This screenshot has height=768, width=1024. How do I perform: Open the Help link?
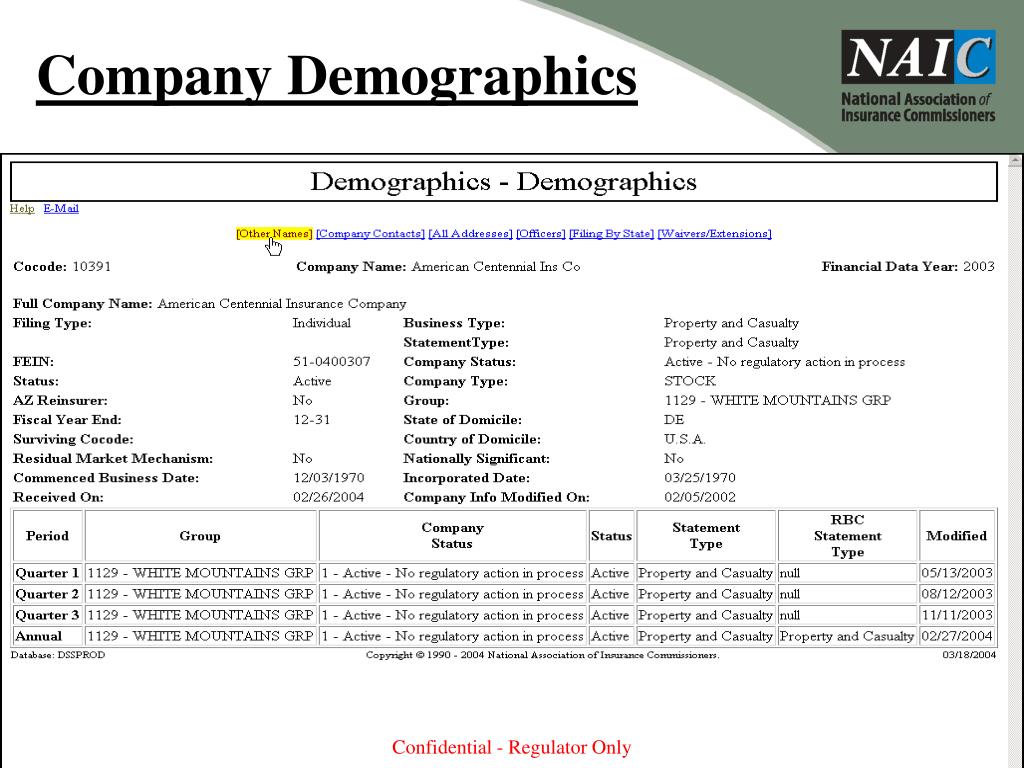click(22, 208)
